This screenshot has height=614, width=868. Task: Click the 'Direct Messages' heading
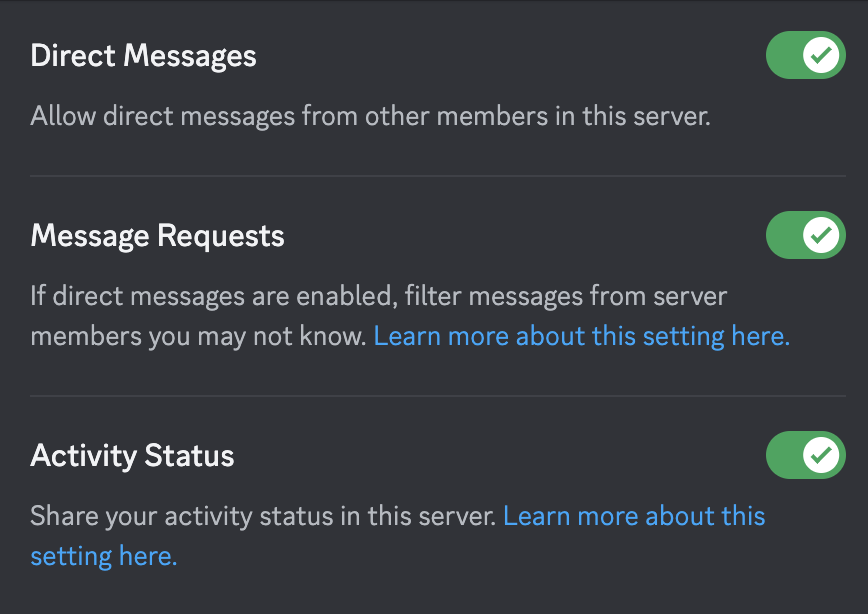point(143,56)
